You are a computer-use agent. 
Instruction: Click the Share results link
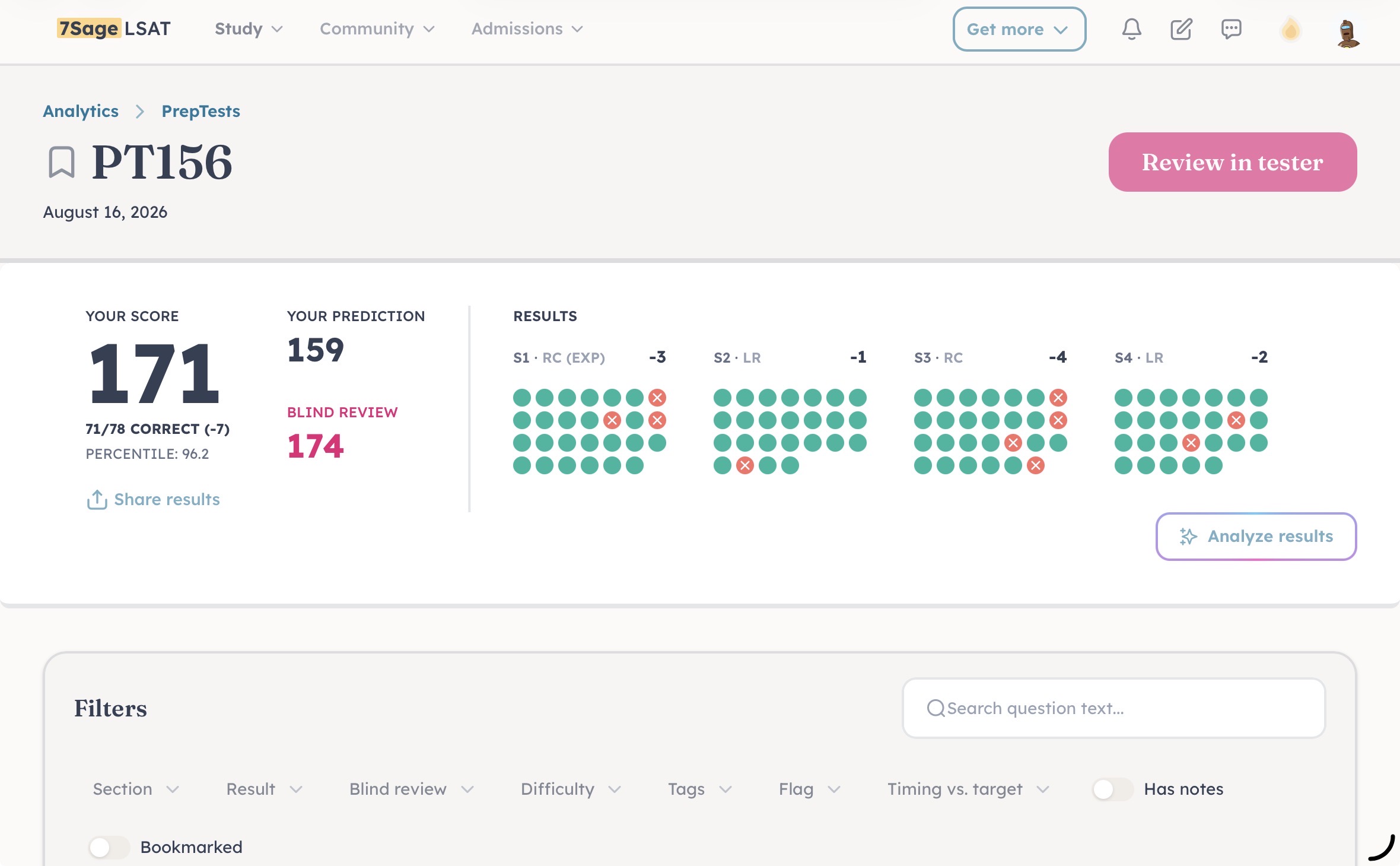(153, 500)
